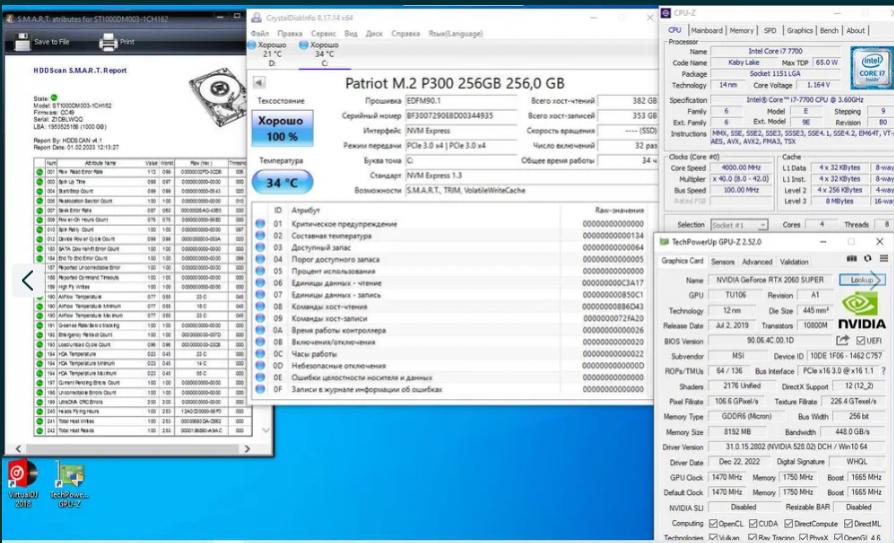Select disk C: status icon at 34 °C

coord(304,44)
